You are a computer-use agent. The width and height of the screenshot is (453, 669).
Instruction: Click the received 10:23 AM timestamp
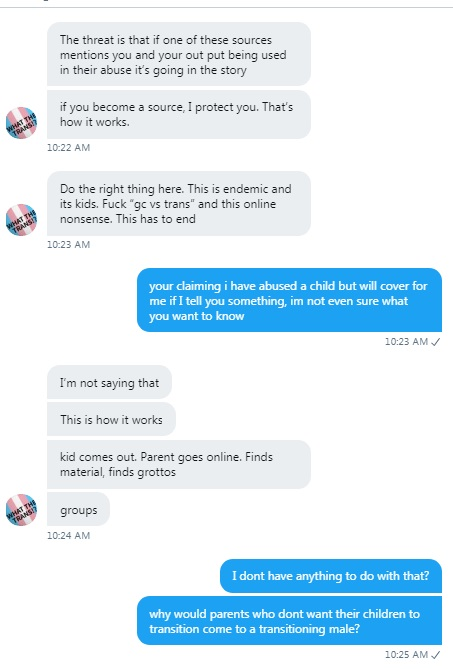pos(68,244)
